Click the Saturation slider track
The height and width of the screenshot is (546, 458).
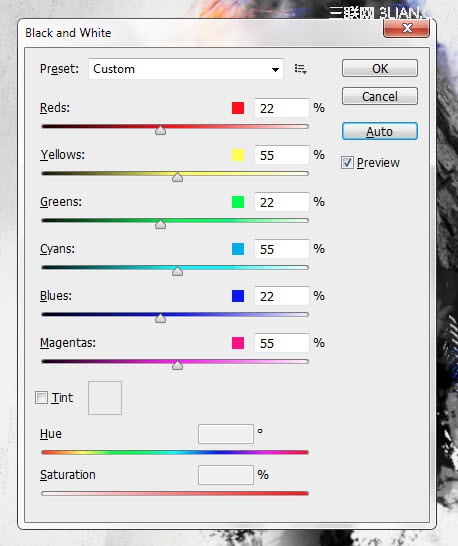click(175, 493)
